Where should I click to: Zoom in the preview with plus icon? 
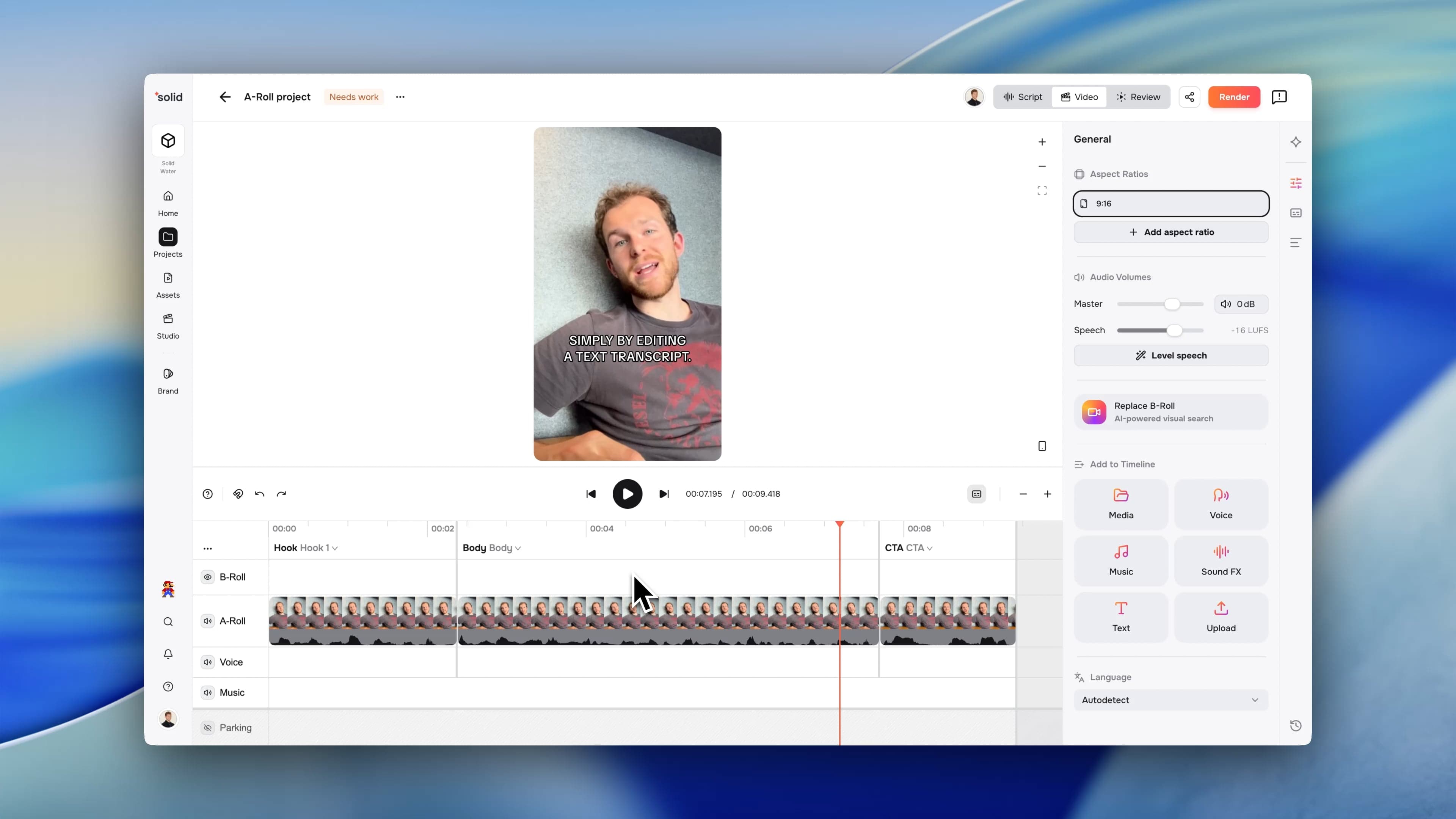coord(1042,142)
